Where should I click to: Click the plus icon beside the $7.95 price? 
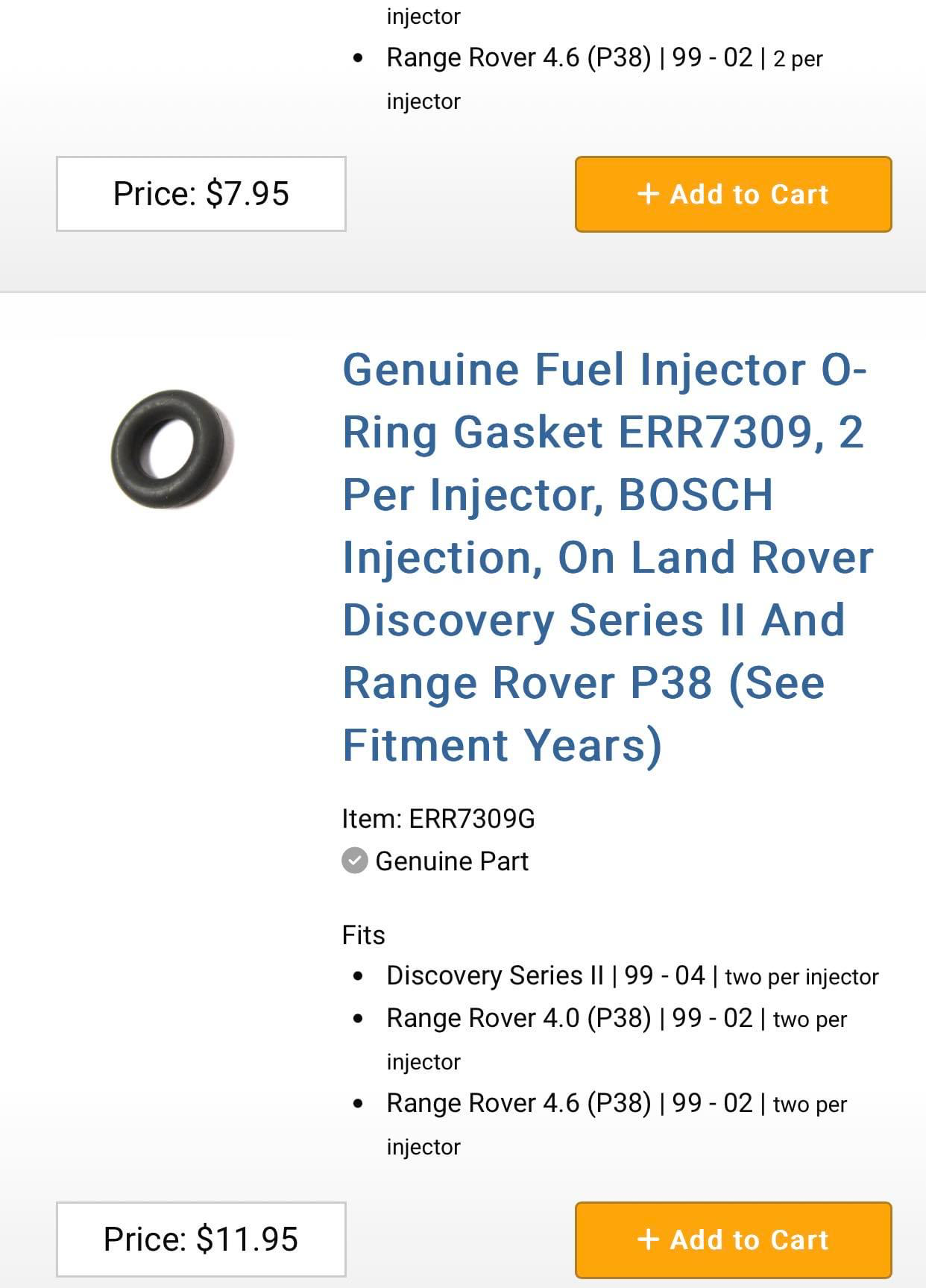click(x=648, y=194)
